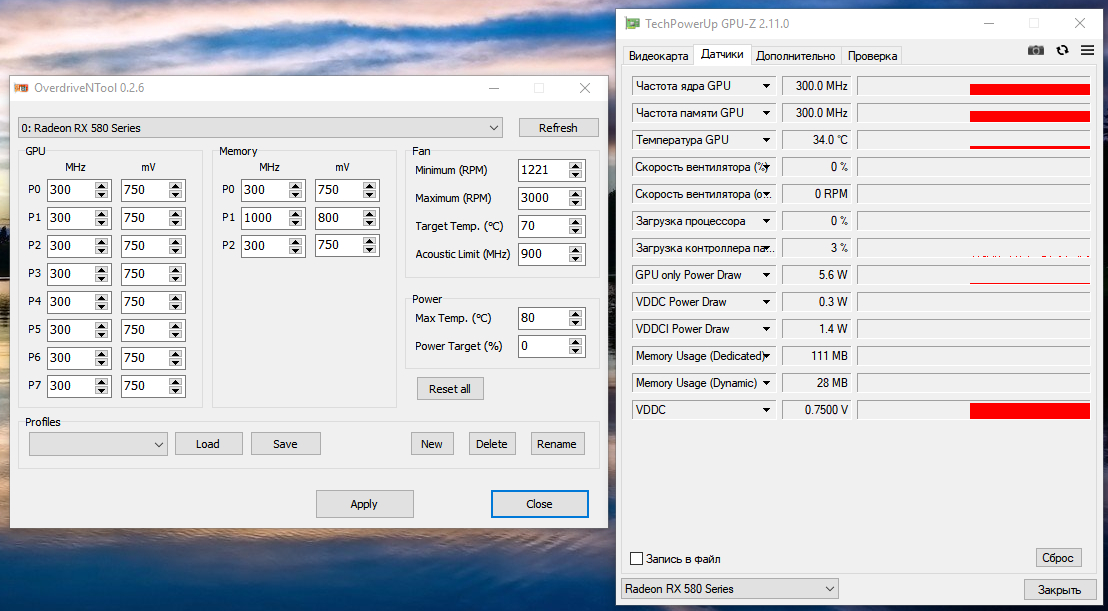Rename the selected profile
The height and width of the screenshot is (611, 1108).
pos(557,444)
